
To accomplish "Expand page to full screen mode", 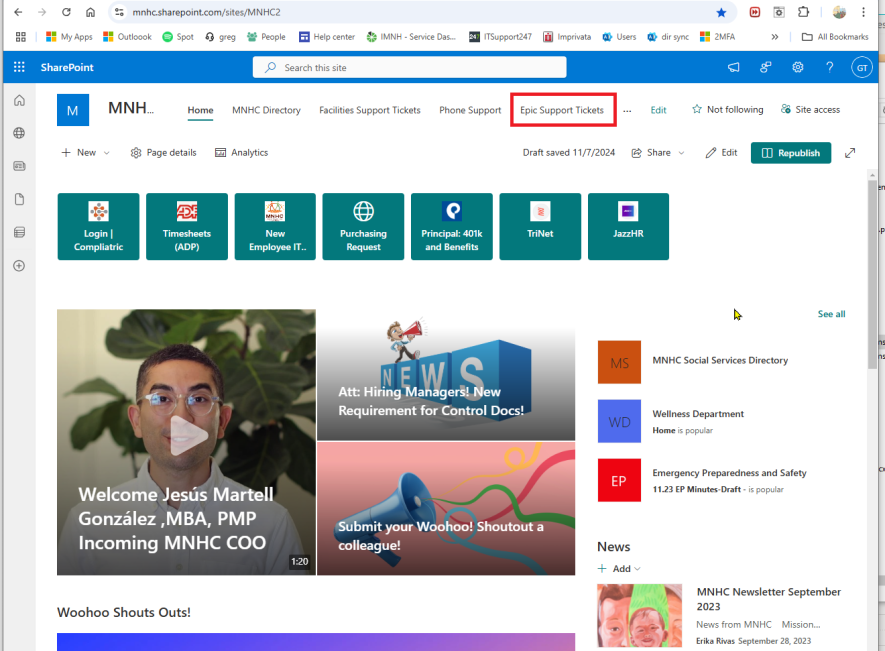I will [850, 153].
